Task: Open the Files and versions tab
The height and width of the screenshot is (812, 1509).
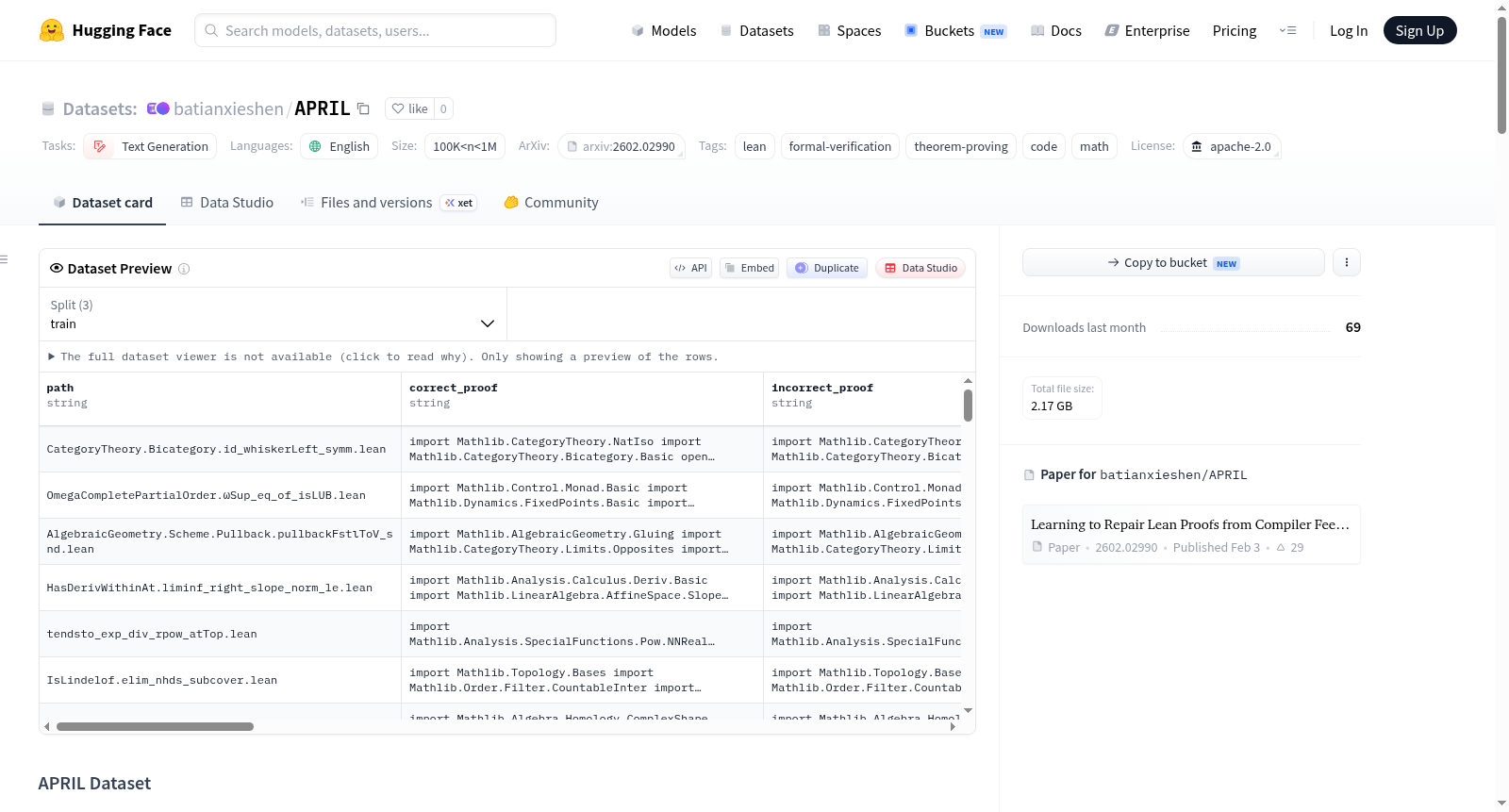Action: (x=389, y=203)
